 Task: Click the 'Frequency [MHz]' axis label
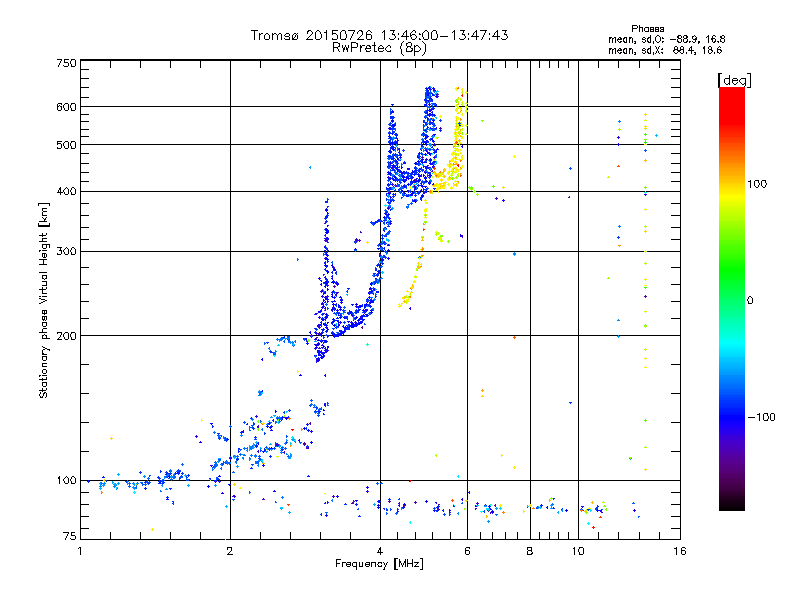pyautogui.click(x=379, y=564)
